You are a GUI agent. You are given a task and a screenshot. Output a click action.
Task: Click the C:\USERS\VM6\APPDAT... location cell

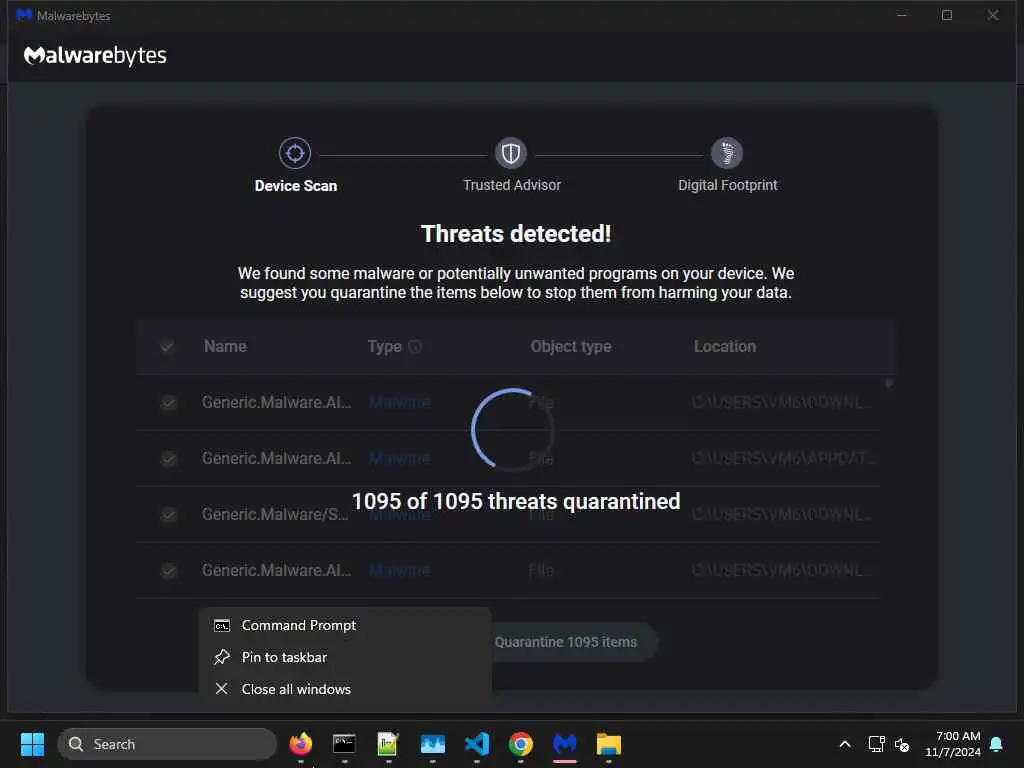[783, 459]
